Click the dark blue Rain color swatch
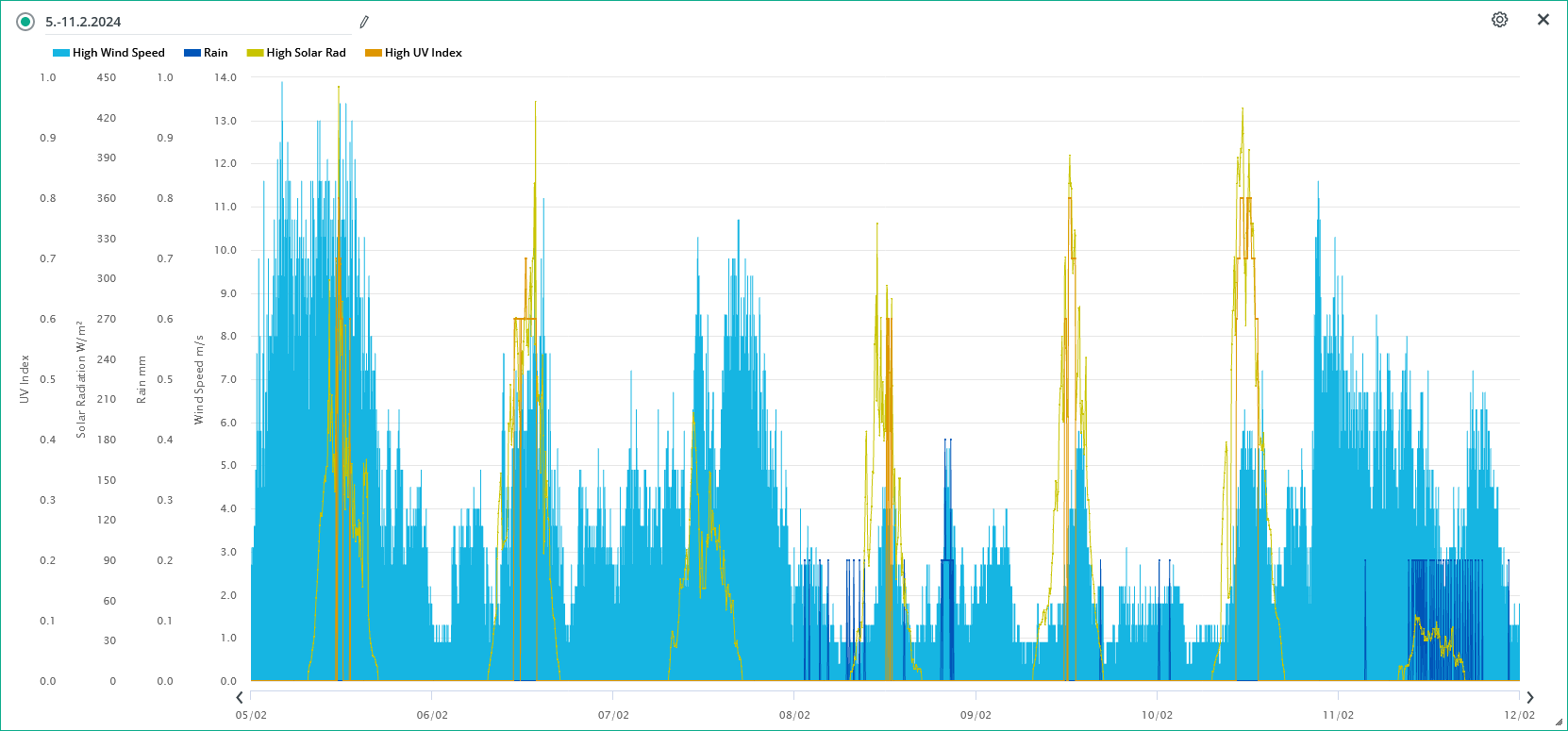 tap(192, 53)
